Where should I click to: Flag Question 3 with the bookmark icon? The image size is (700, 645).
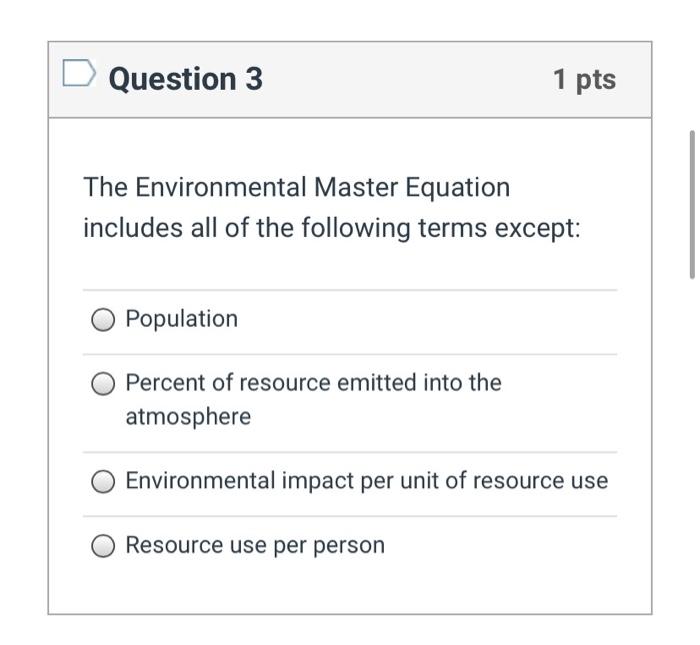tap(79, 75)
